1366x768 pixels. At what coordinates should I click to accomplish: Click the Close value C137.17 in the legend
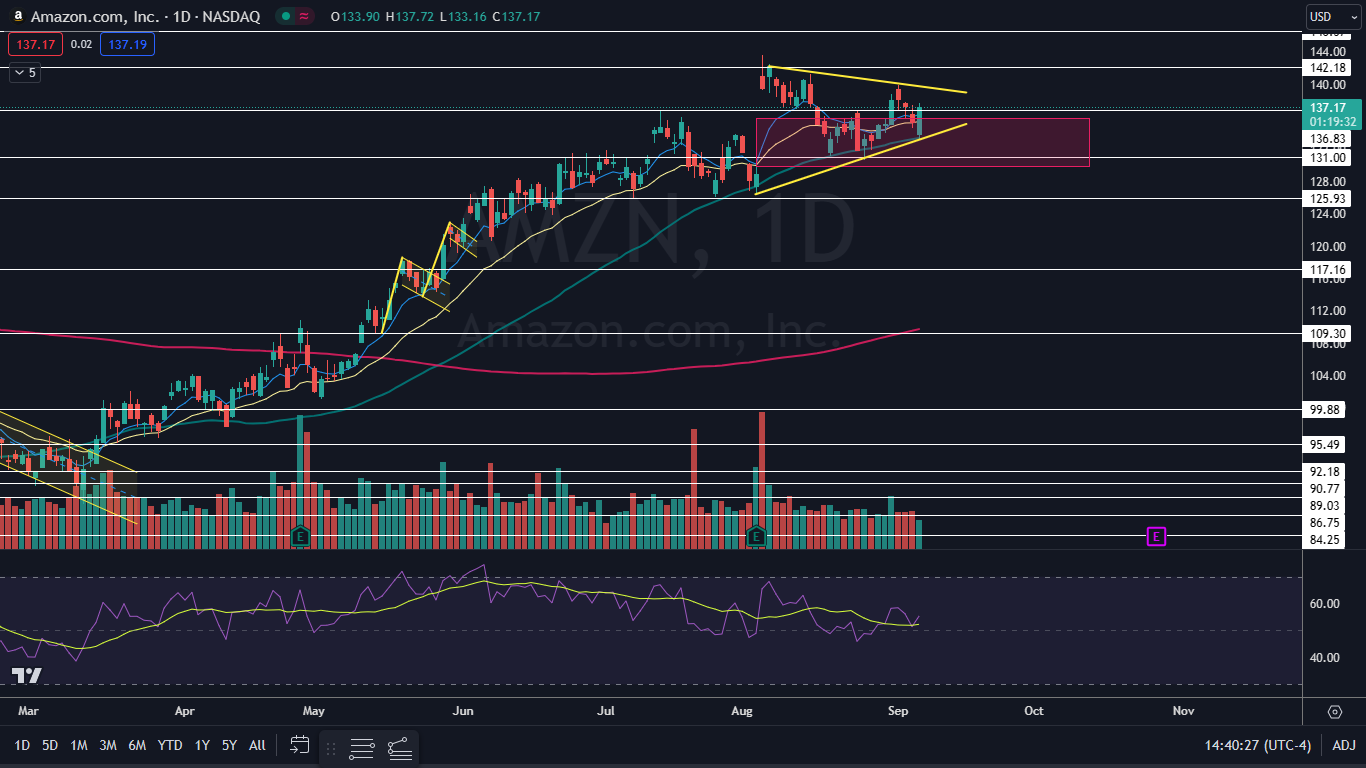tap(515, 16)
